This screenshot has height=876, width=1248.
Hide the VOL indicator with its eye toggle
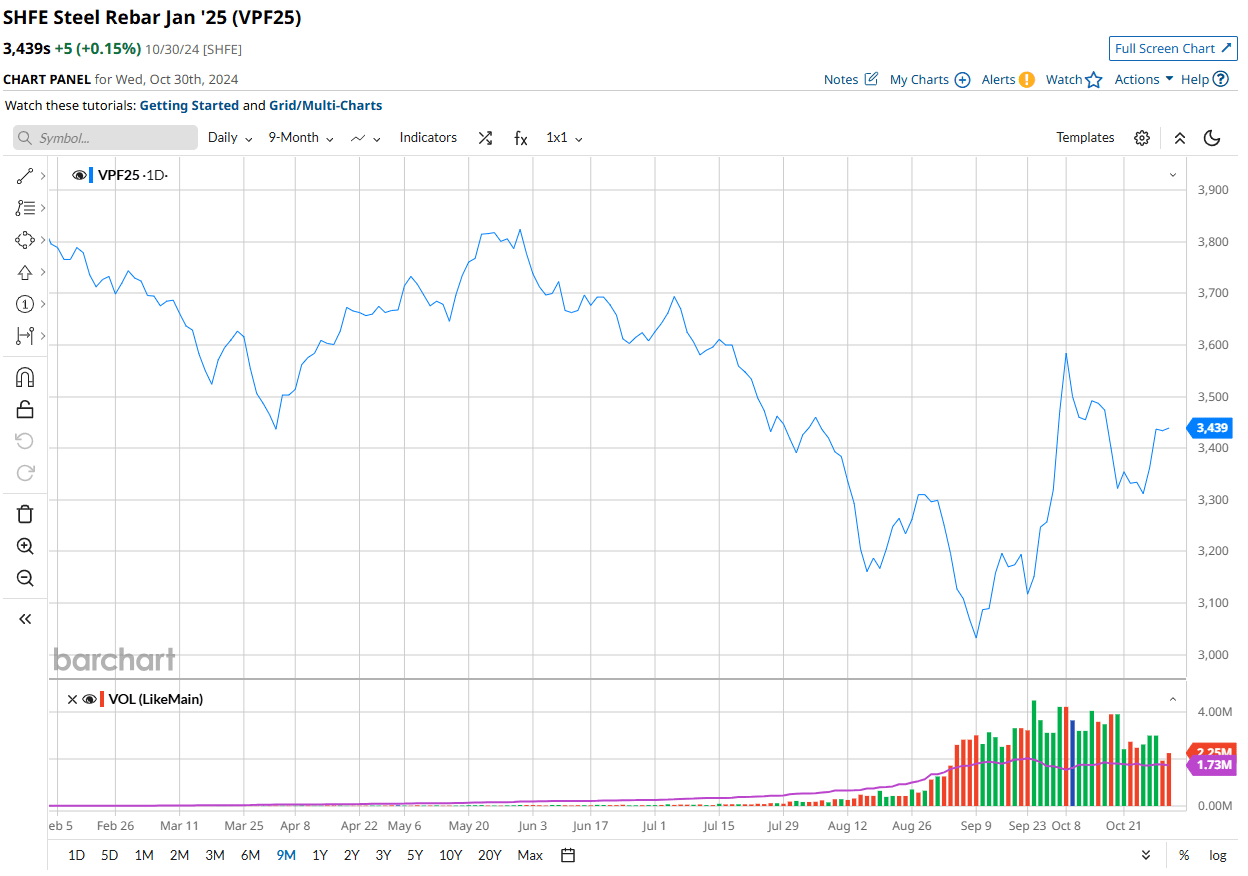point(89,699)
